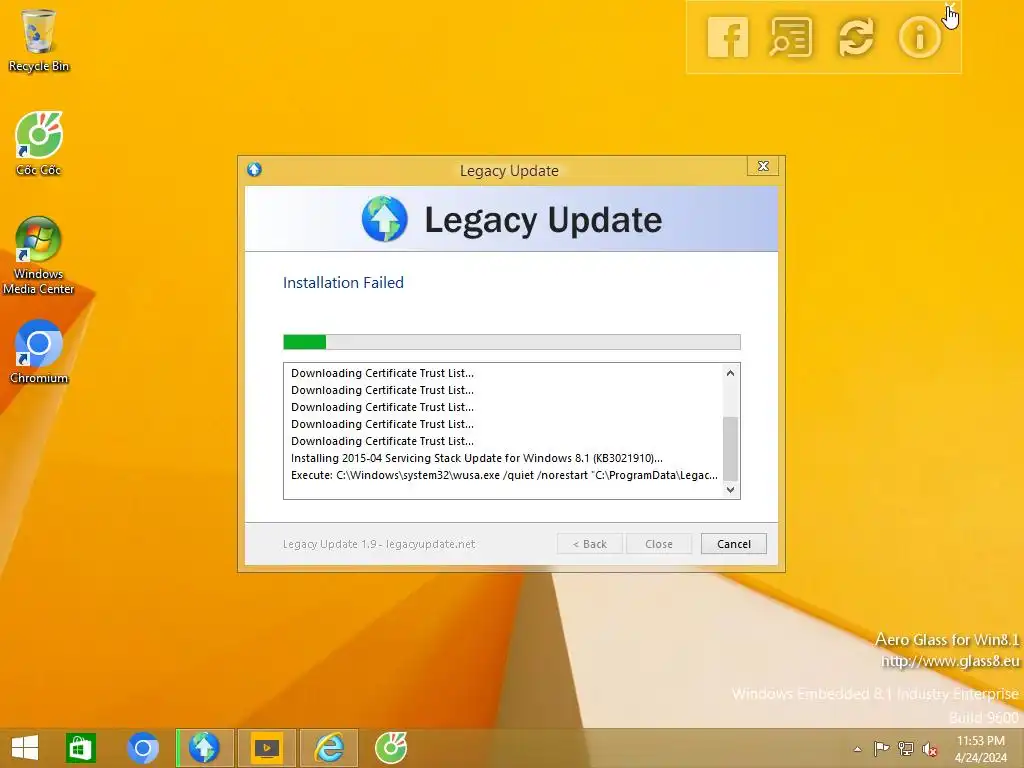The height and width of the screenshot is (768, 1024).
Task: Open the Windows Store taskbar icon
Action: pos(81,748)
